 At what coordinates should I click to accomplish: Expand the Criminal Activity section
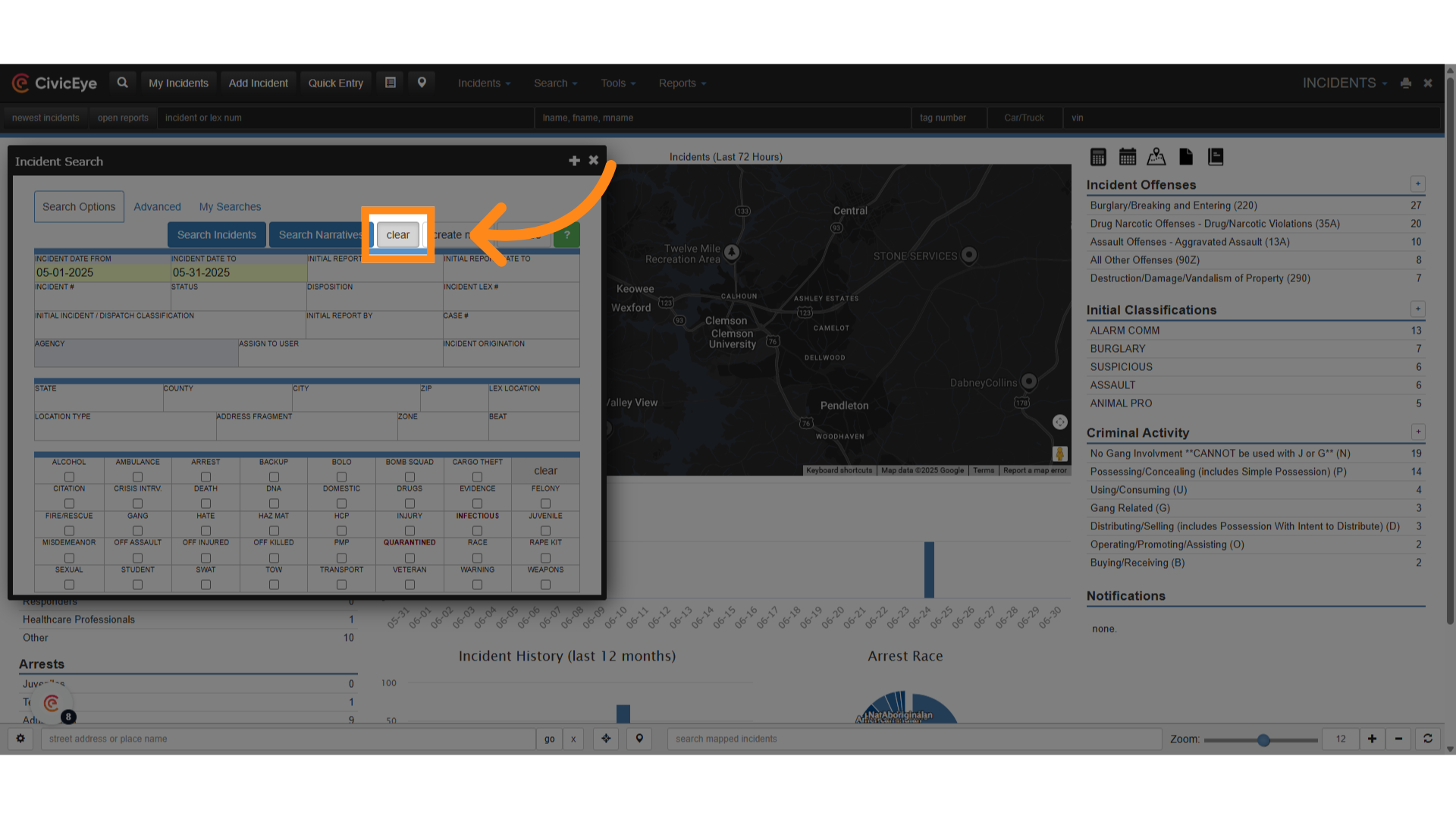tap(1417, 432)
